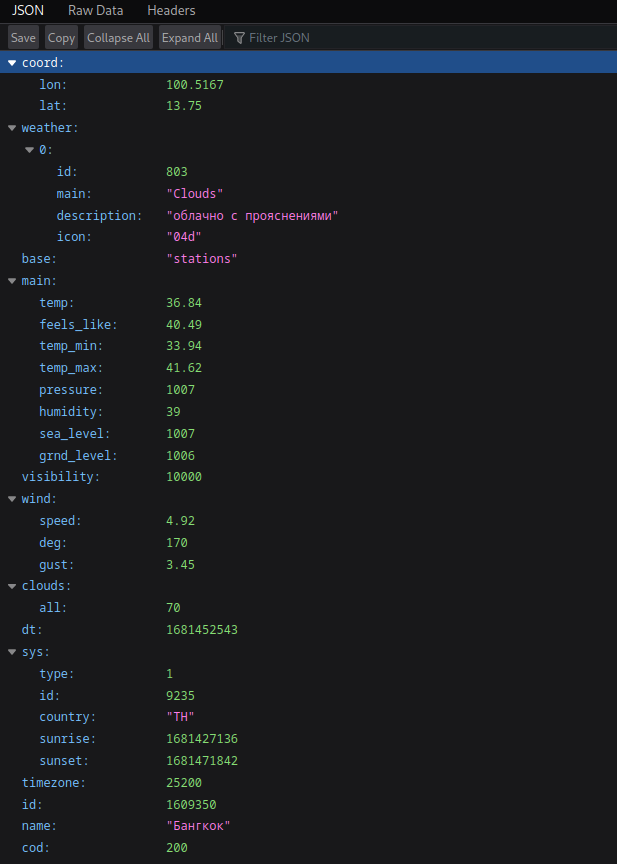This screenshot has width=617, height=864.
Task: Switch to the Raw Data tab
Action: point(95,10)
